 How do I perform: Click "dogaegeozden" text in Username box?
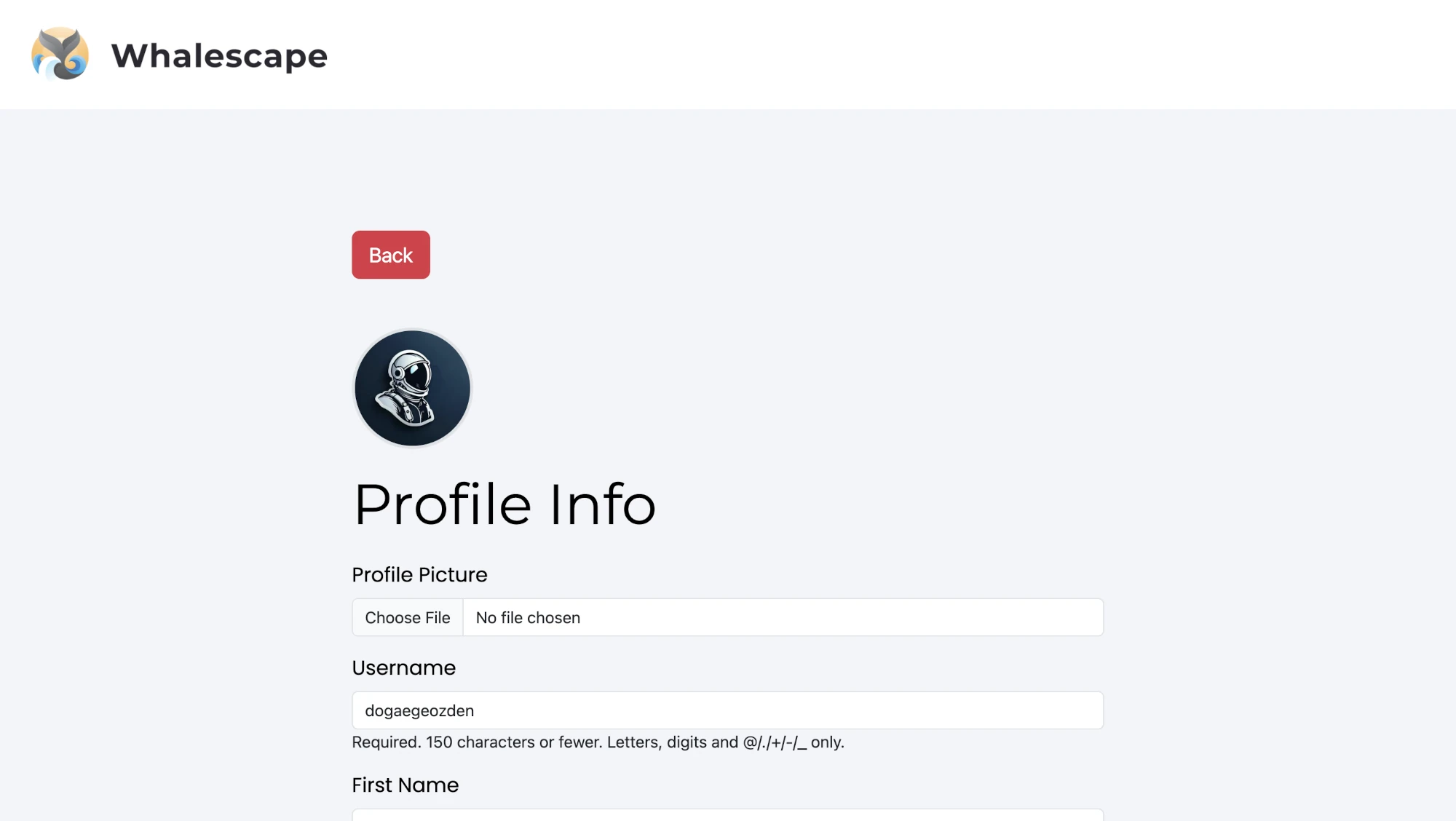[x=419, y=711]
